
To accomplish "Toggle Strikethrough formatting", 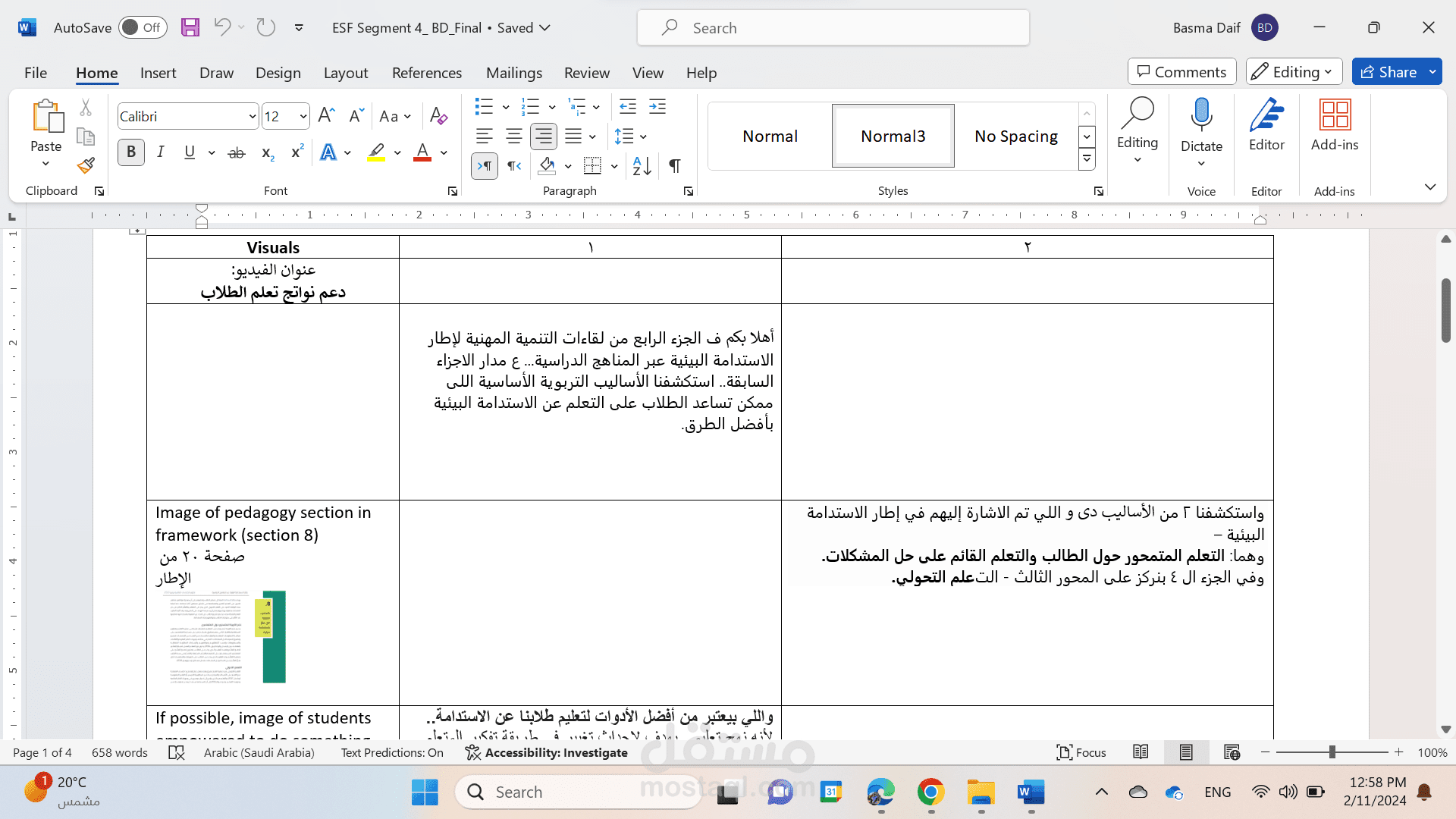I will tap(237, 152).
